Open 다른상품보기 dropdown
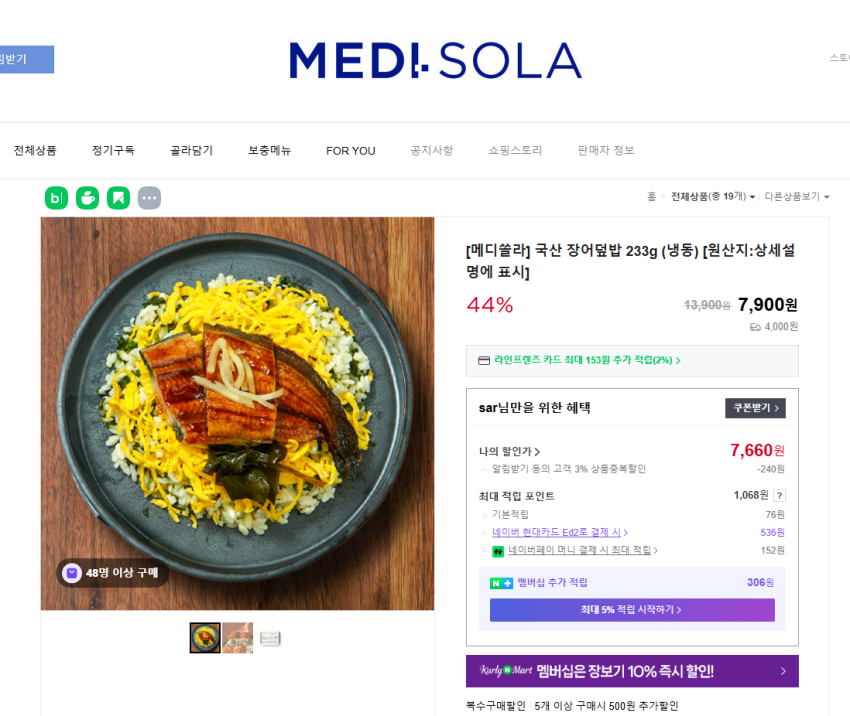The height and width of the screenshot is (716, 850). coord(797,196)
